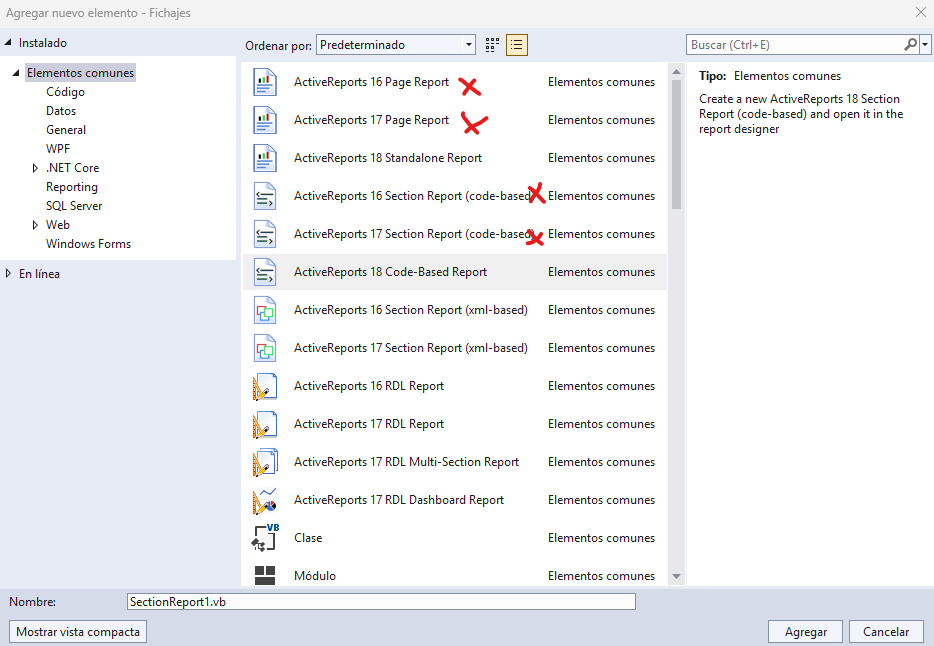The image size is (934, 646).
Task: Click the ActiveReports 17 Section Report (xml-based) icon
Action: pyautogui.click(x=264, y=348)
